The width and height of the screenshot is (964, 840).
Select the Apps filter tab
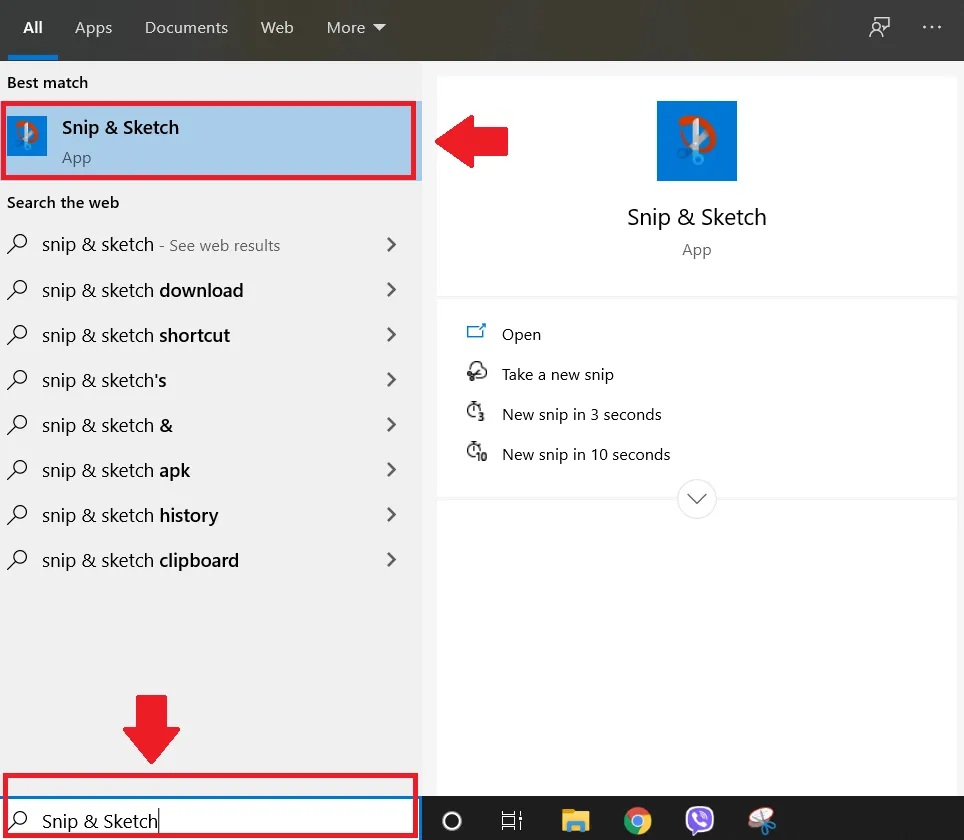(x=93, y=27)
